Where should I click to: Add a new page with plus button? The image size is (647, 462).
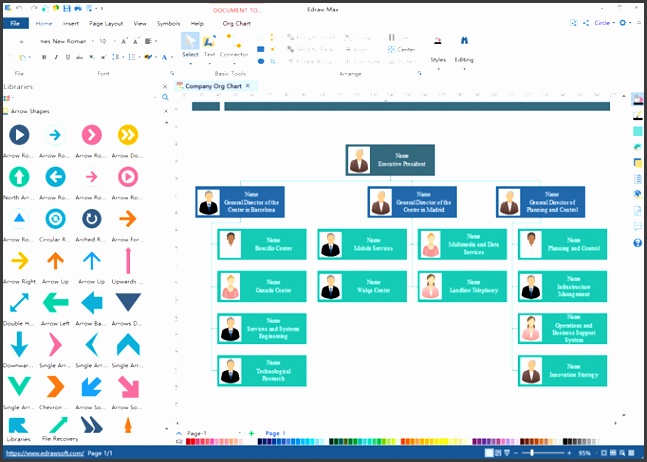click(251, 433)
